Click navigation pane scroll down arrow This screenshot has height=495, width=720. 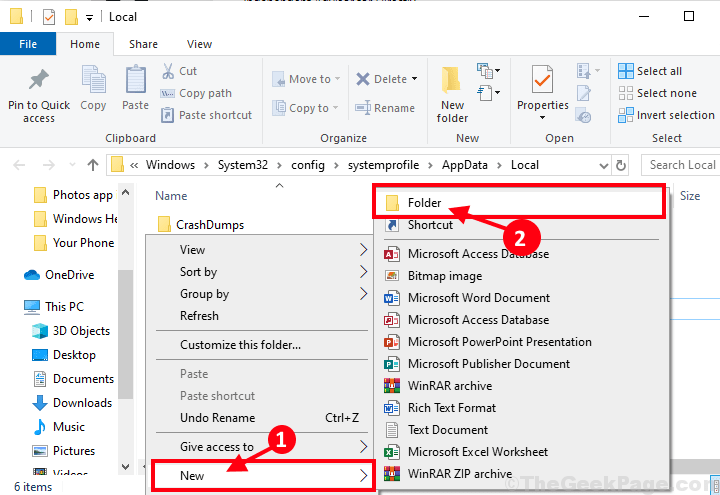coord(126,467)
